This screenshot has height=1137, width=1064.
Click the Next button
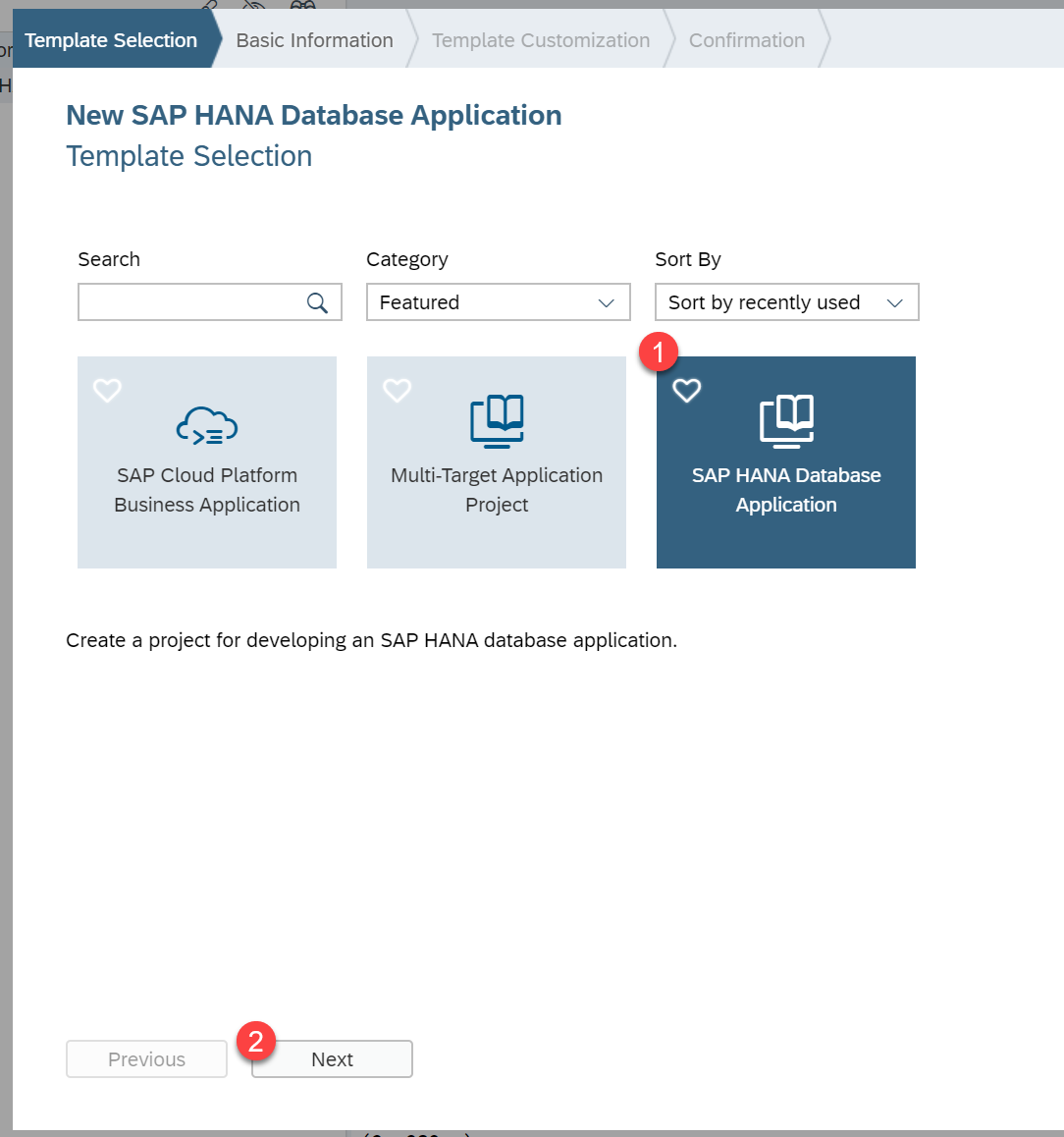point(332,1059)
